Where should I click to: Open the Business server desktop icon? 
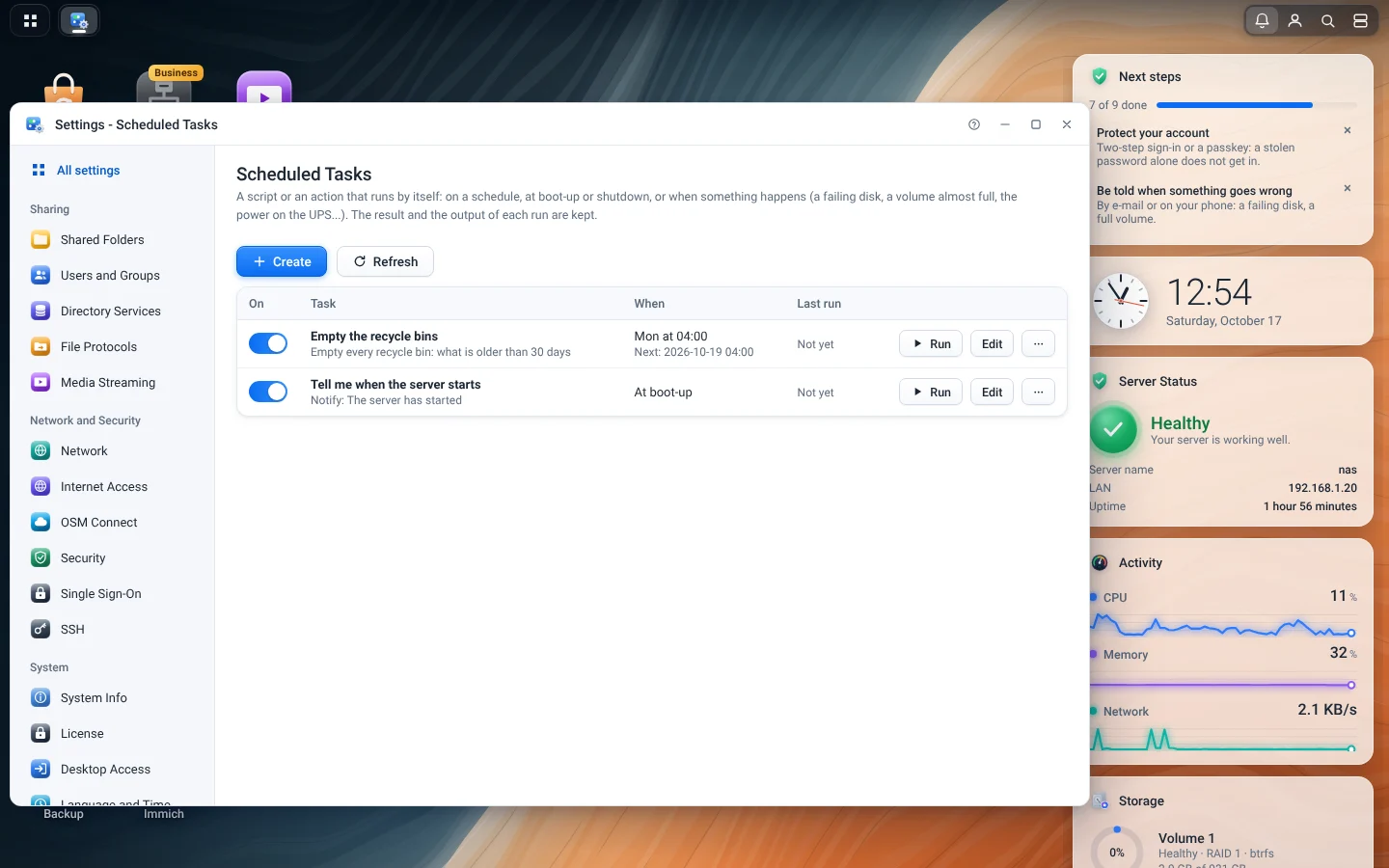[x=164, y=85]
